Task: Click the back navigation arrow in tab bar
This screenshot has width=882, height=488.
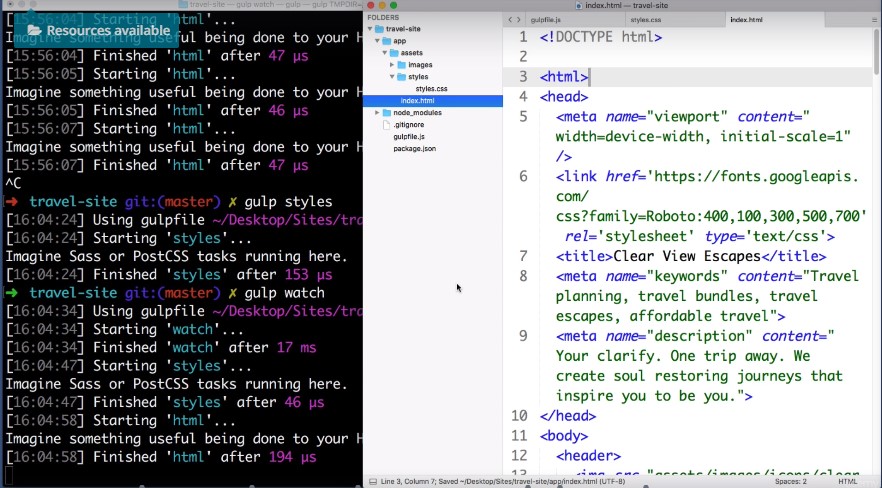Action: pos(510,19)
